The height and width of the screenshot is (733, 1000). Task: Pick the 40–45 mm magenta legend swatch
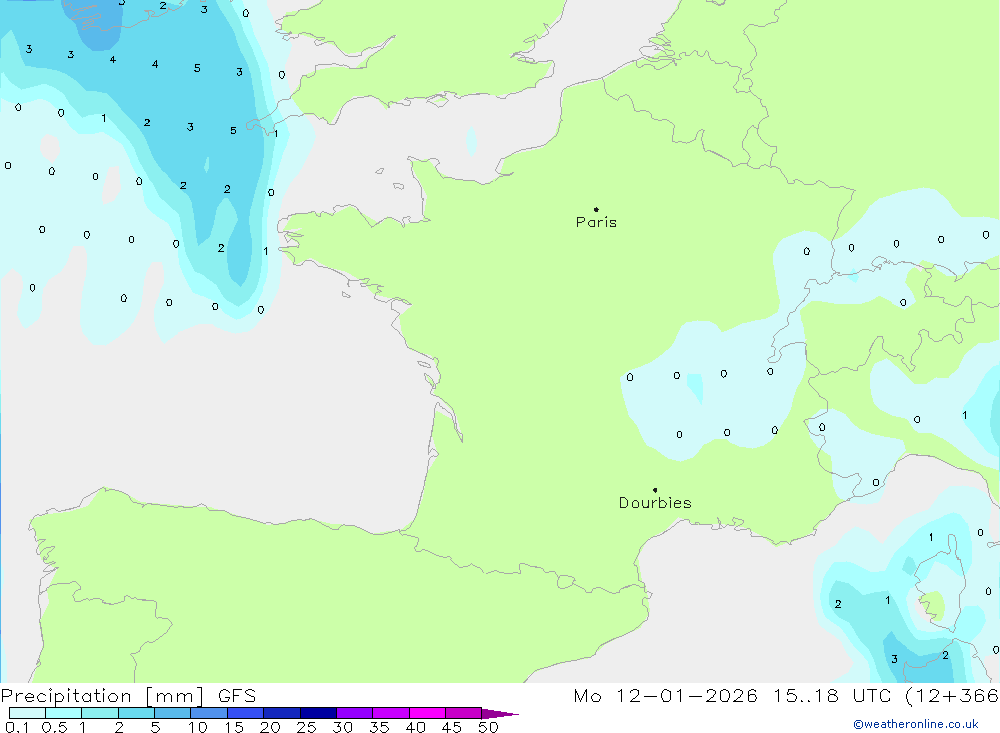427,713
